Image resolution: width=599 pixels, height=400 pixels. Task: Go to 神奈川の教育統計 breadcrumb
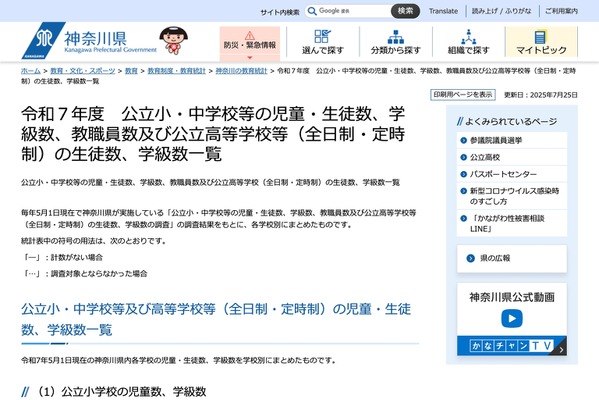click(x=241, y=71)
